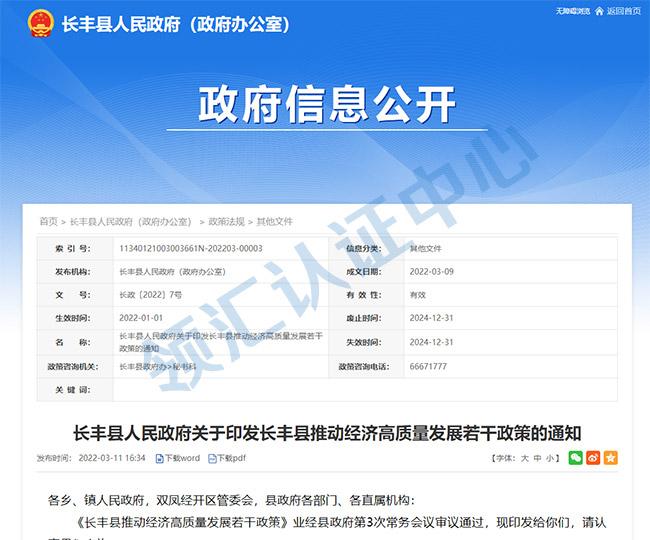Screen dimensions: 650x540
Task: Download the document as word
Action: click(182, 458)
